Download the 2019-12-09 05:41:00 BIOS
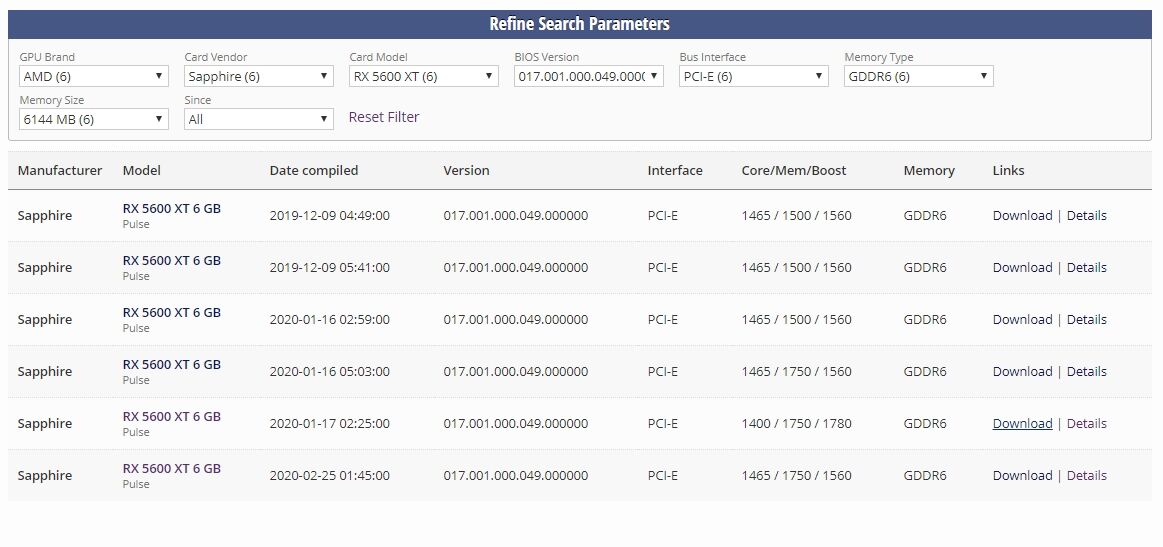 coord(1022,267)
